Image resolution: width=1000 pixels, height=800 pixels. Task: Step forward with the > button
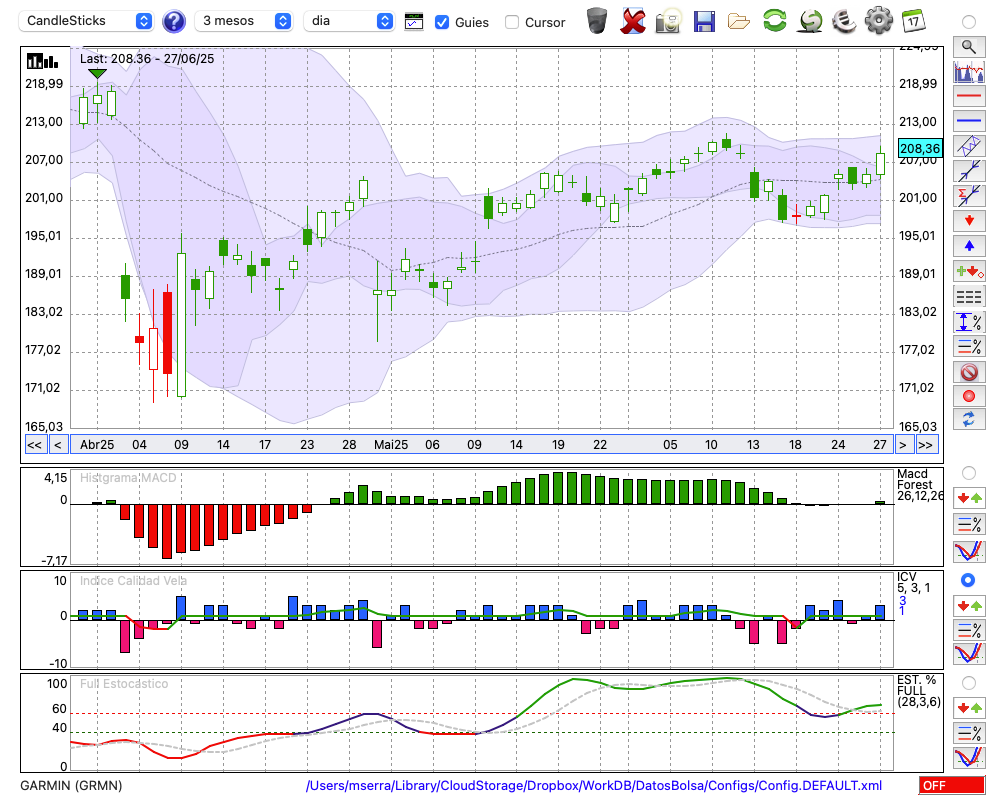pyautogui.click(x=902, y=445)
